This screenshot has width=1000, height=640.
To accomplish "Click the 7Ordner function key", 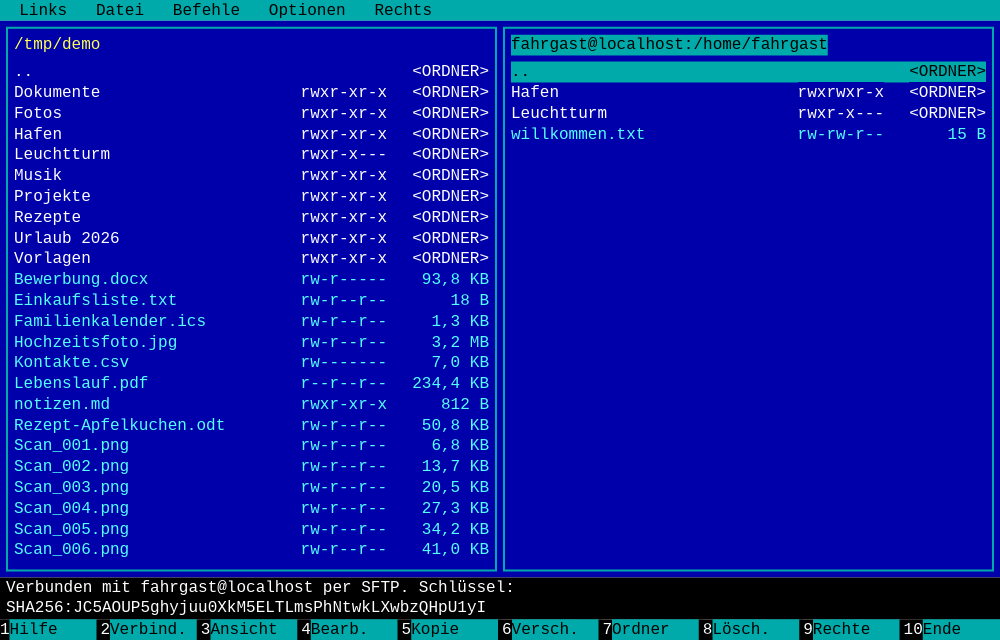I will point(649,629).
